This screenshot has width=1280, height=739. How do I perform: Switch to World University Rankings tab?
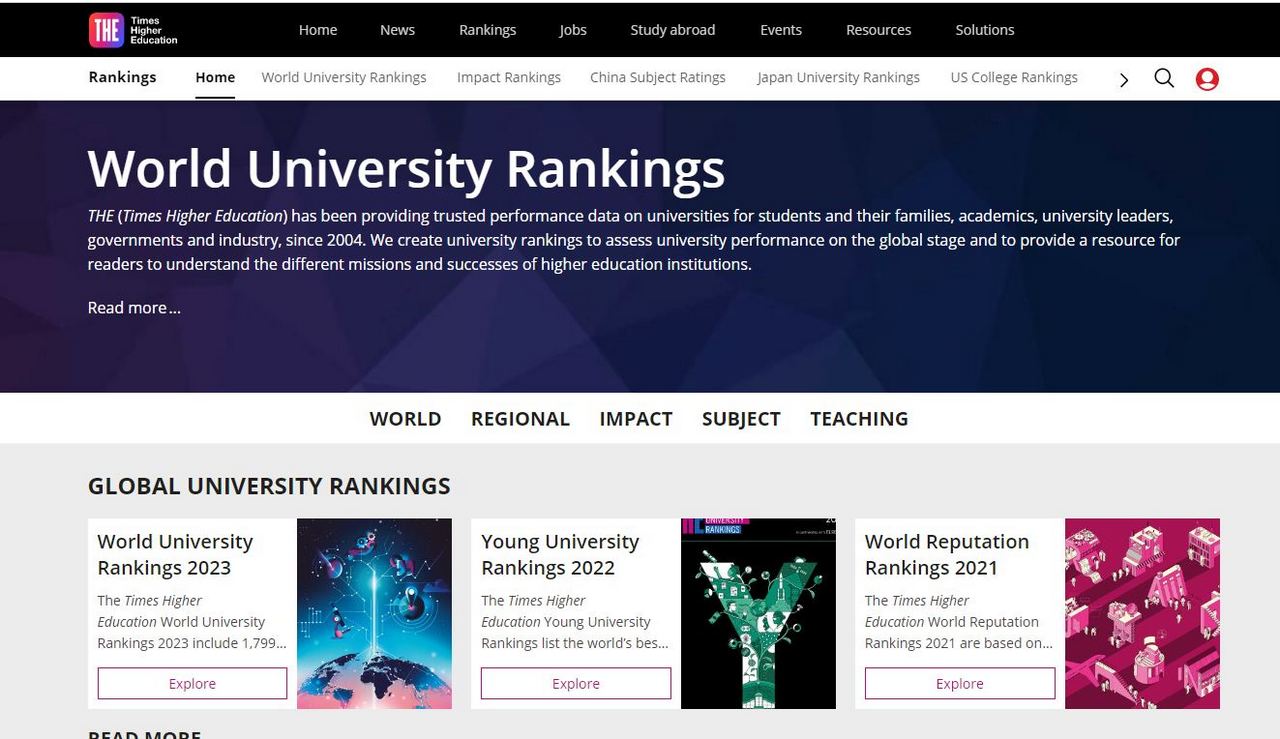(344, 77)
